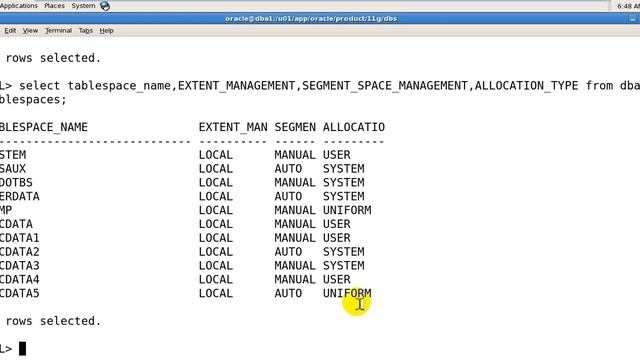The height and width of the screenshot is (360, 640).
Task: Click MANUAL in the STEM row
Action: 295,155
